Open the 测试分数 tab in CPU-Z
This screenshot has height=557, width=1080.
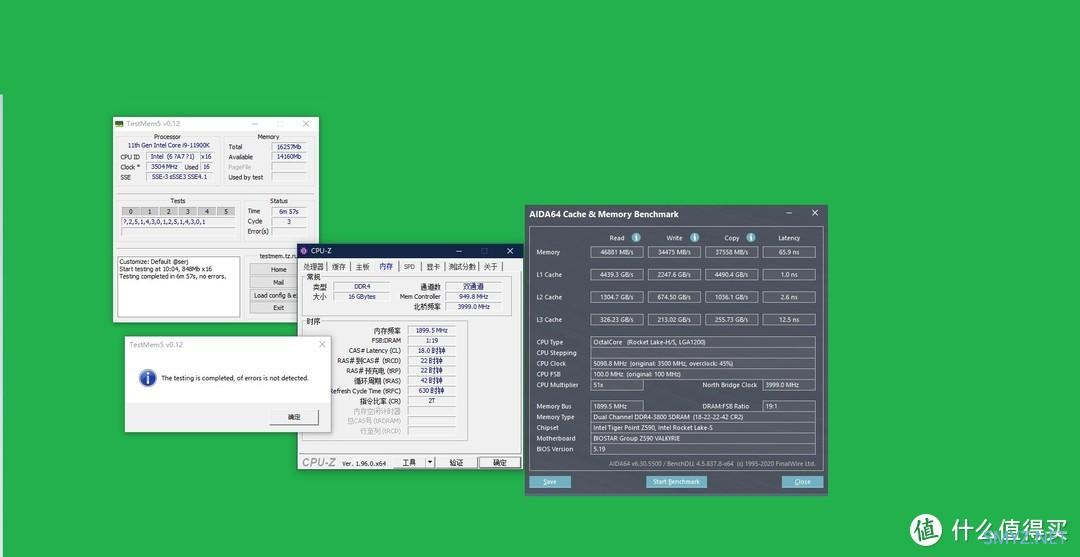461,266
